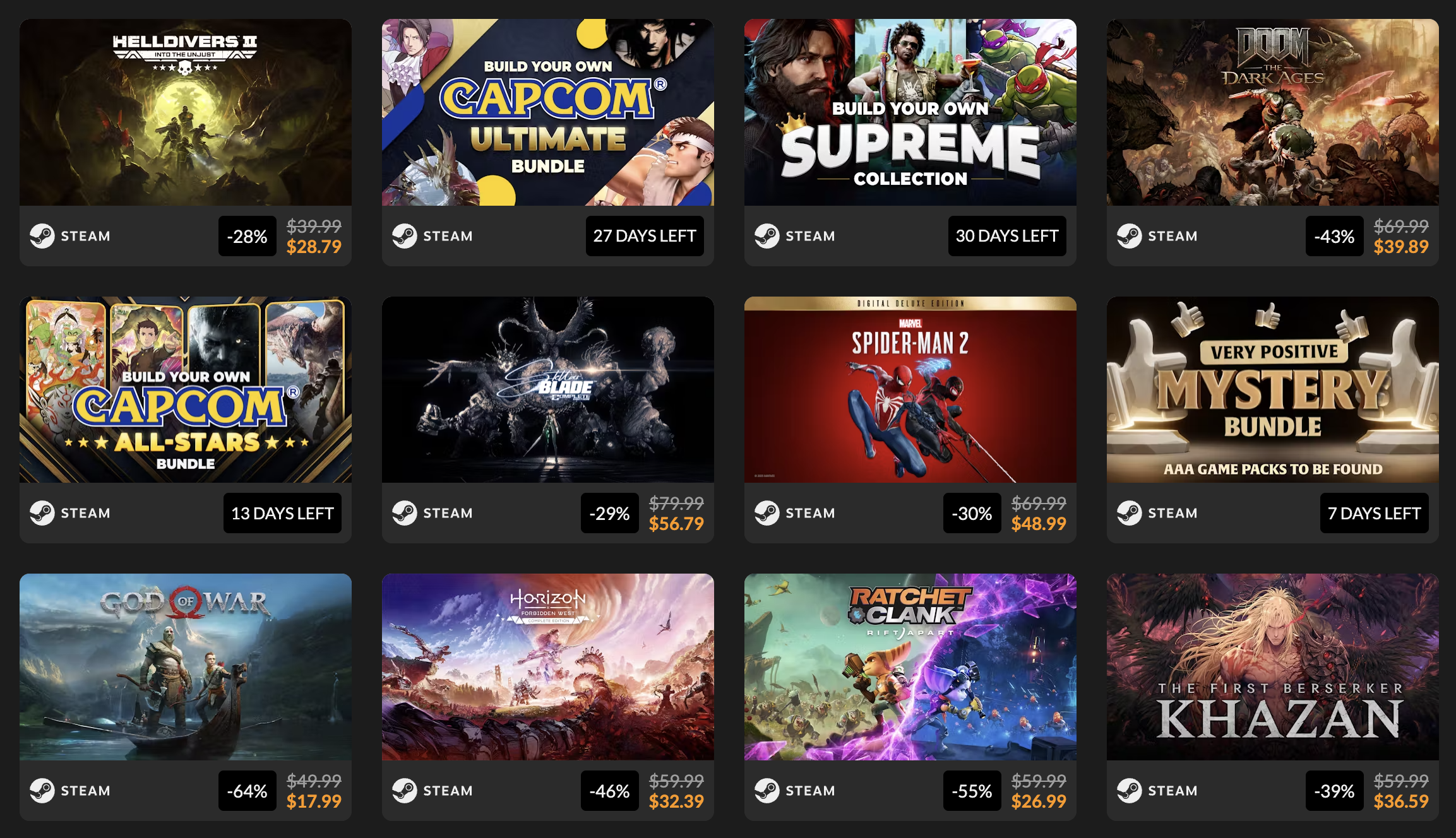
Task: Click the Steam icon under Spider-Man 2
Action: [x=767, y=513]
